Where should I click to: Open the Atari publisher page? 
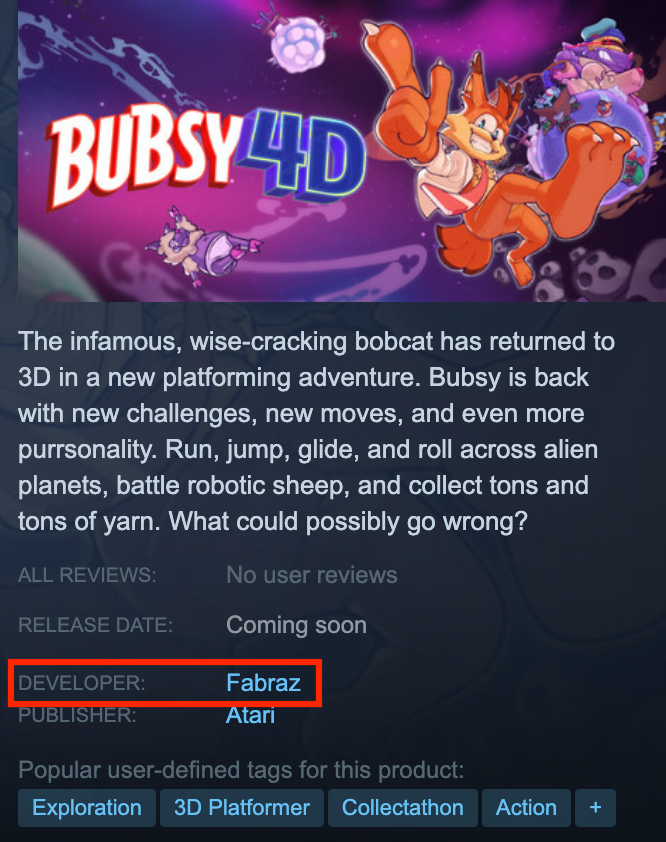(x=250, y=715)
